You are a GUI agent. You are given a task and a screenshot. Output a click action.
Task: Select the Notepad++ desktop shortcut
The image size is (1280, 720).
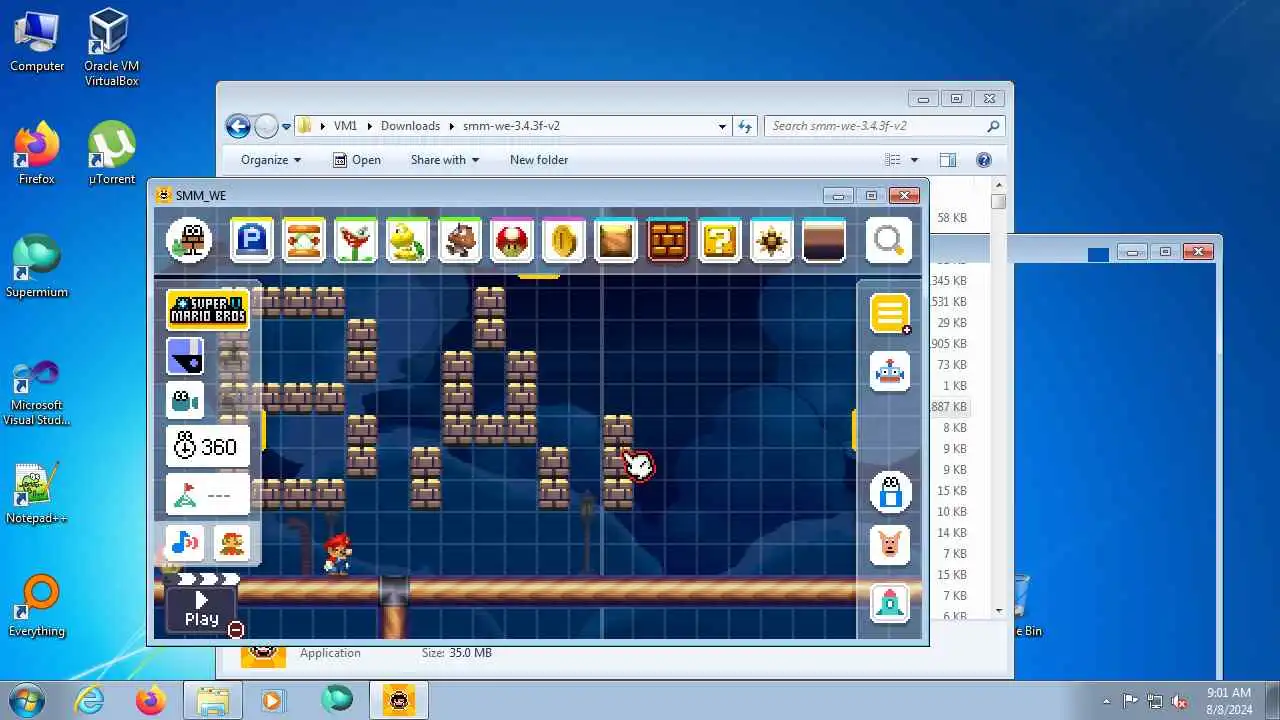point(37,493)
